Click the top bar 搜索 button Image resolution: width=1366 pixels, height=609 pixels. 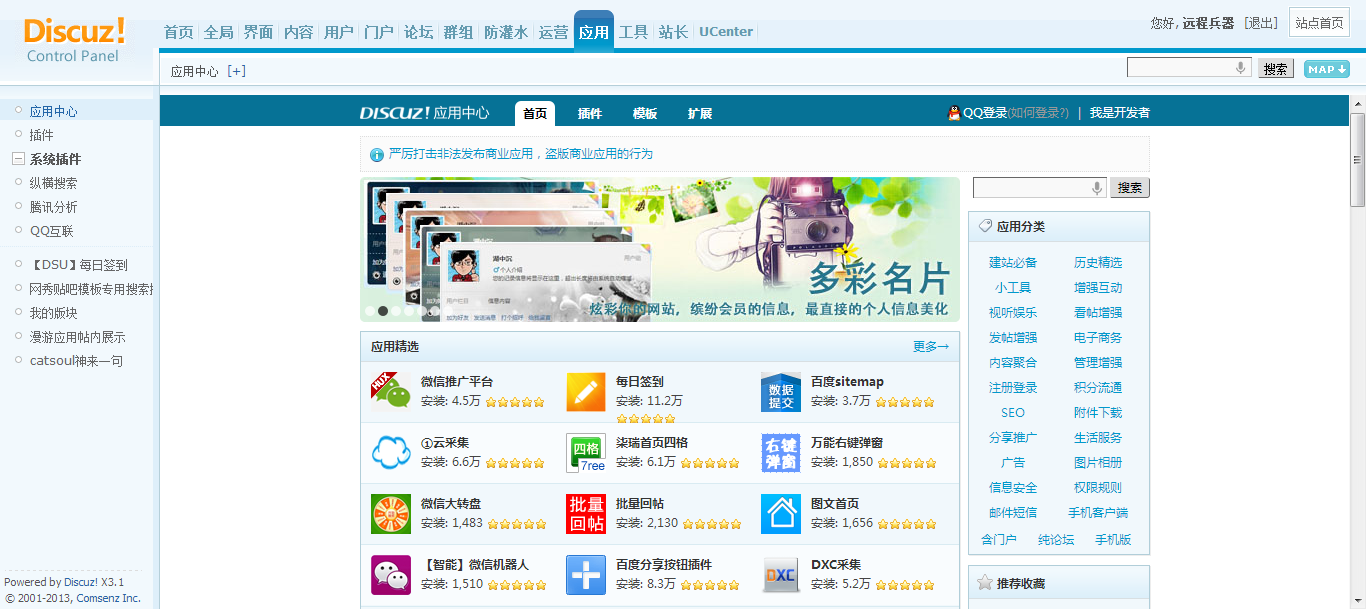pos(1276,68)
